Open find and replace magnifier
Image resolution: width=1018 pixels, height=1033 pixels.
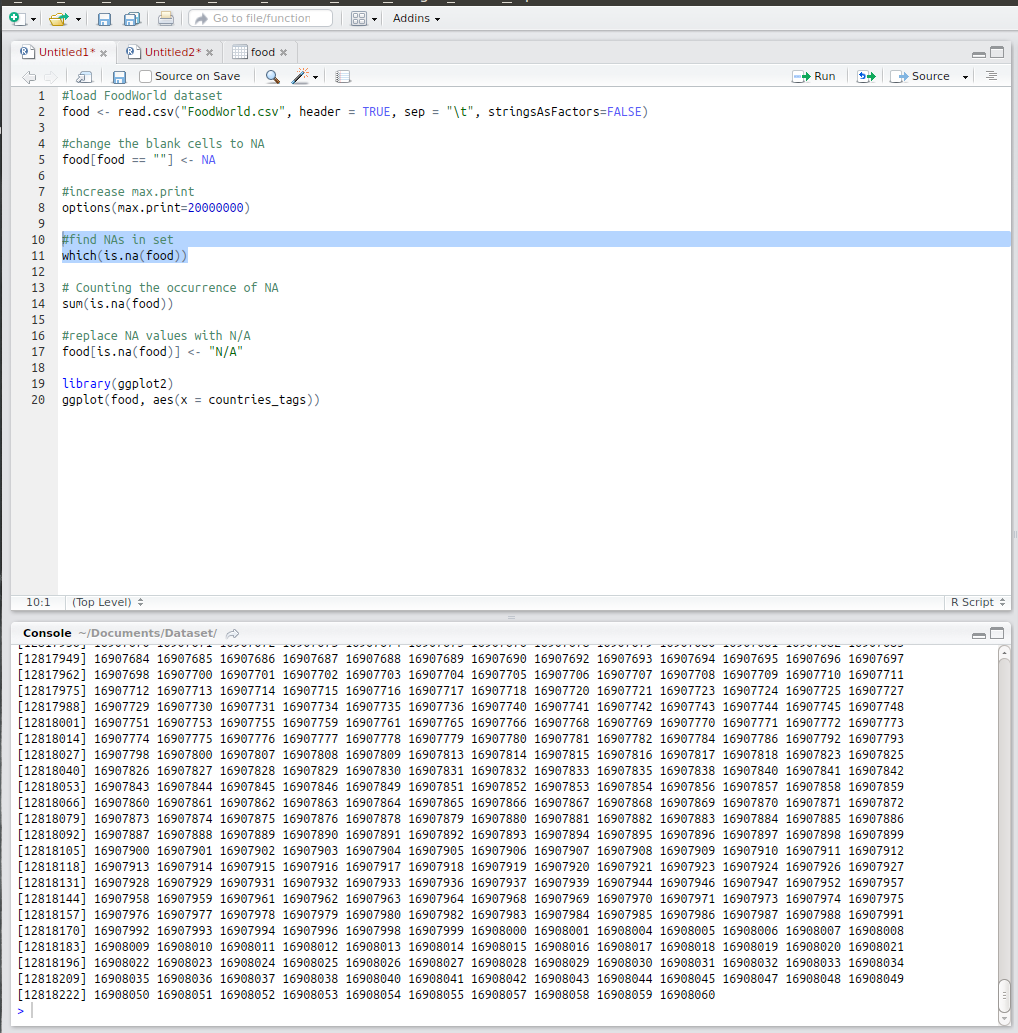pyautogui.click(x=272, y=77)
